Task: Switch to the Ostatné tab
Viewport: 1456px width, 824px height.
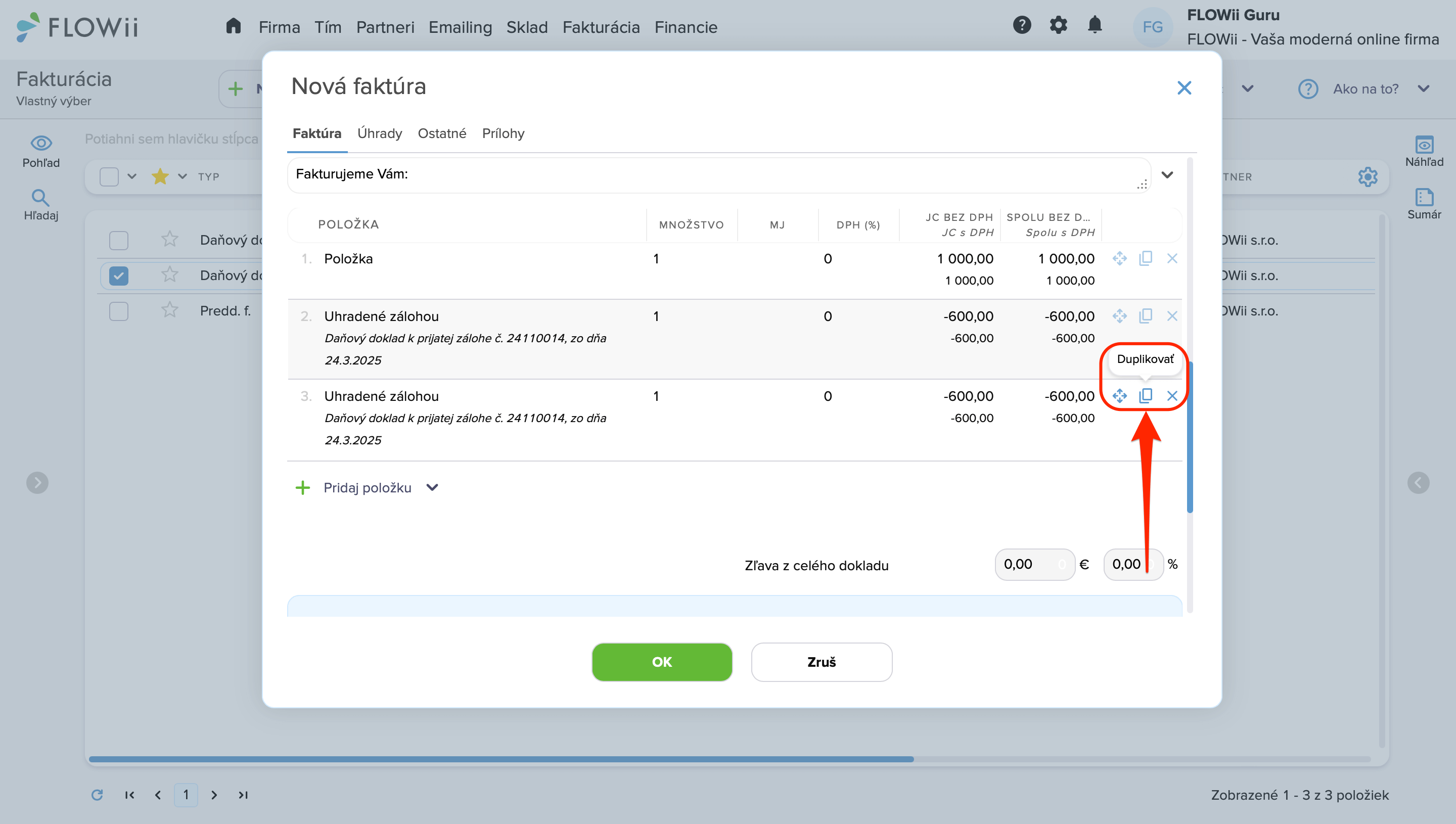Action: pos(442,133)
